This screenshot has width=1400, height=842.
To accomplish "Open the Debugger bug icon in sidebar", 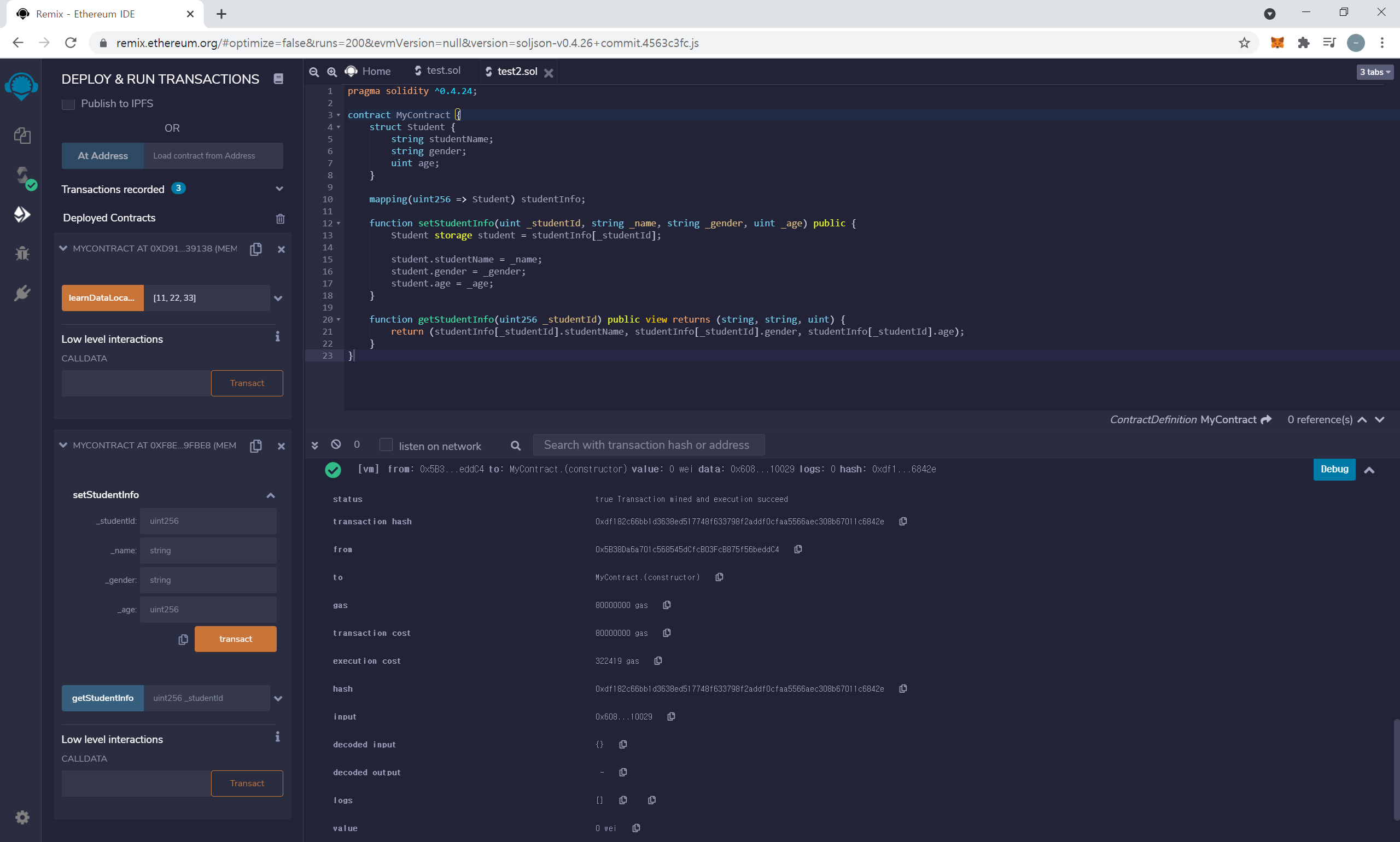I will [x=22, y=253].
